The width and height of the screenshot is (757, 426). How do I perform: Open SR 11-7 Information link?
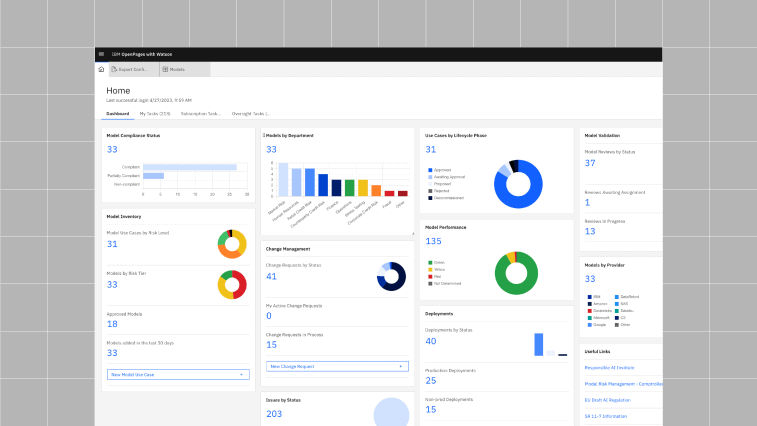pyautogui.click(x=605, y=416)
